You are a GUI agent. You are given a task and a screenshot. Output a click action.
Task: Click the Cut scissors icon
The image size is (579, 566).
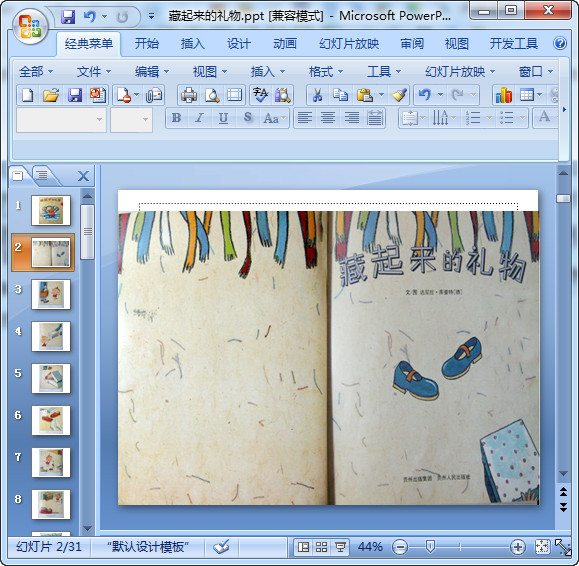(317, 95)
